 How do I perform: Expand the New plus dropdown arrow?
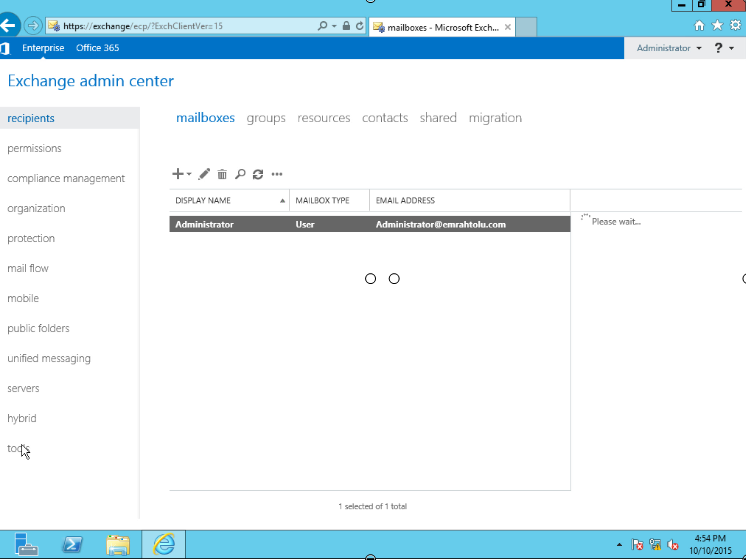189,174
